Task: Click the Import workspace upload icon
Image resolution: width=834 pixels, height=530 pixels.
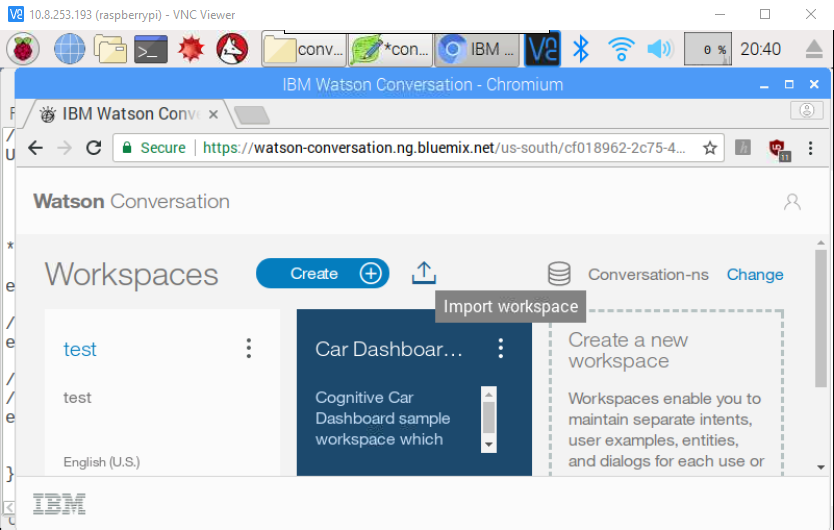Action: [x=424, y=273]
